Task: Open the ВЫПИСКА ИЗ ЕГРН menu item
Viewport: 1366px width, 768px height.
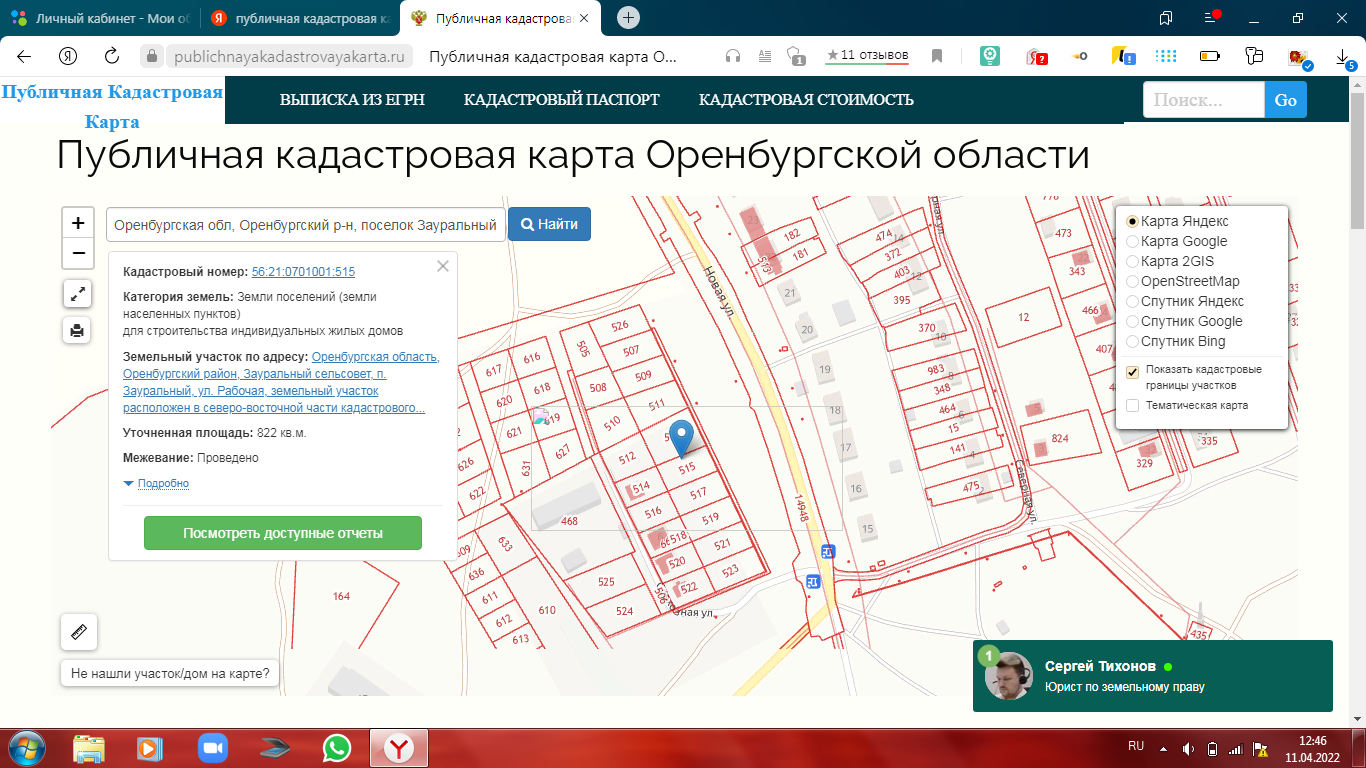Action: (352, 100)
